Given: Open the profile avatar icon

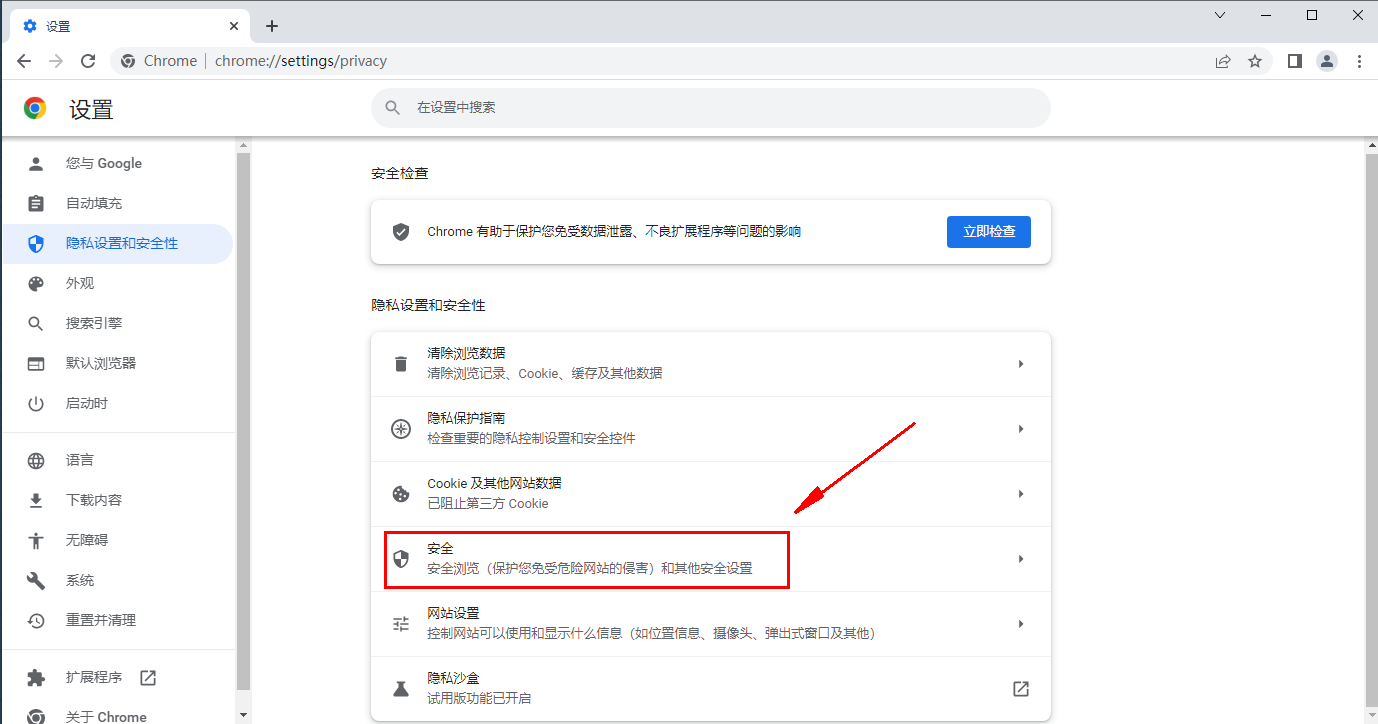Looking at the screenshot, I should (x=1327, y=61).
